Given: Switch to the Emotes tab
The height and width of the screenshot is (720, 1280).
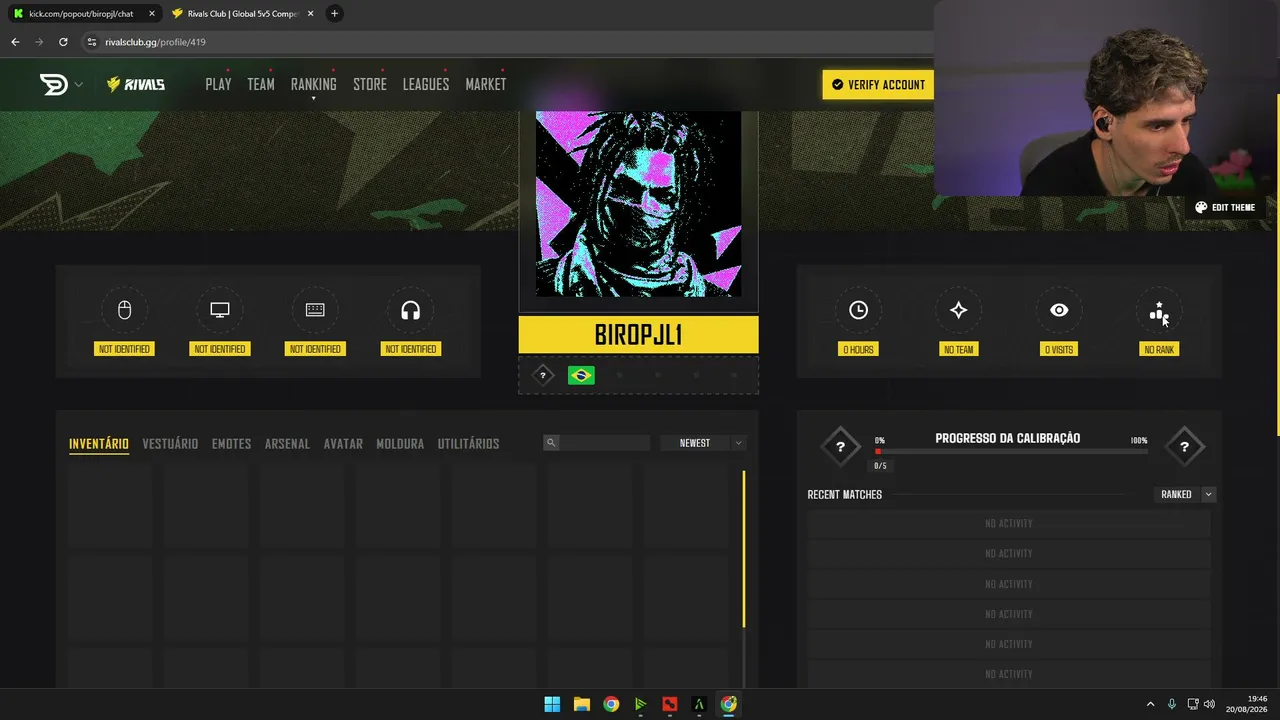Looking at the screenshot, I should pos(231,444).
